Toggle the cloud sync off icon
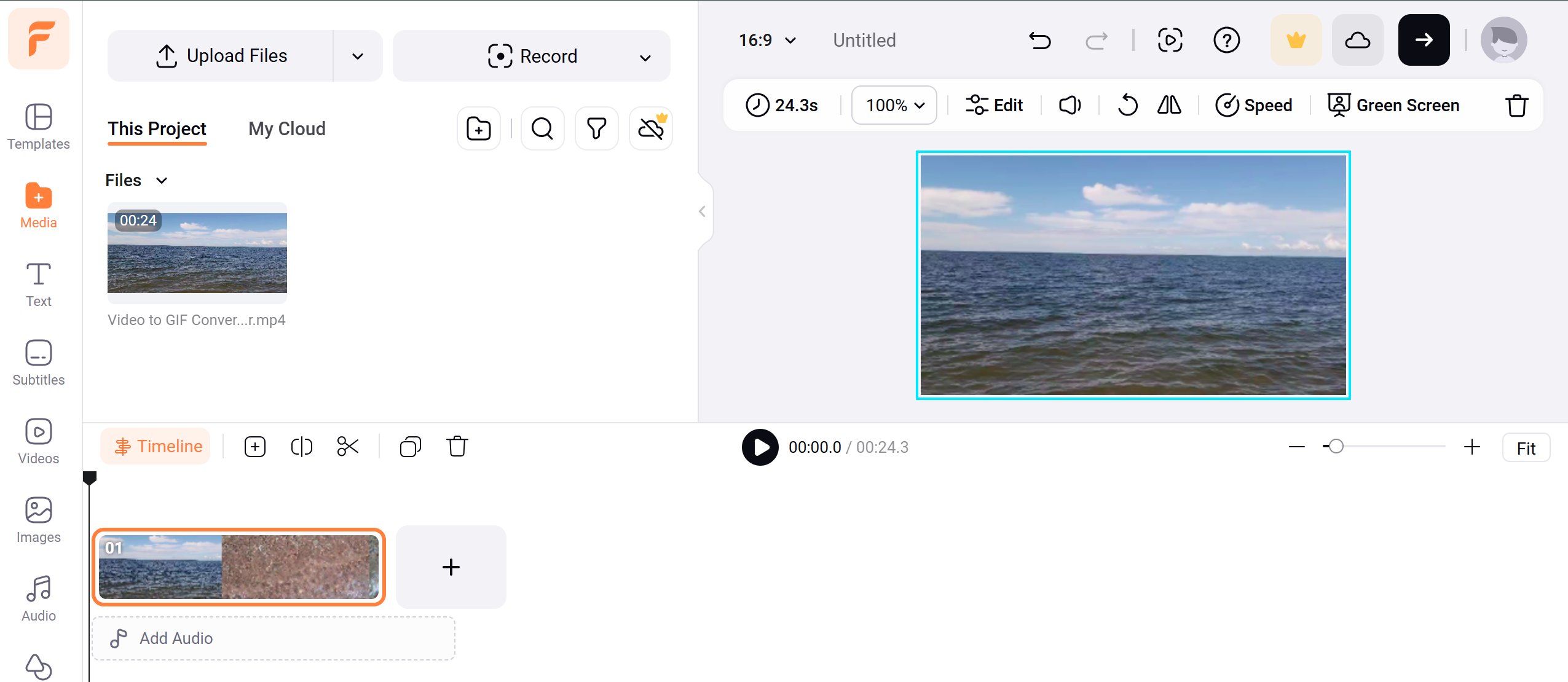 tap(651, 128)
